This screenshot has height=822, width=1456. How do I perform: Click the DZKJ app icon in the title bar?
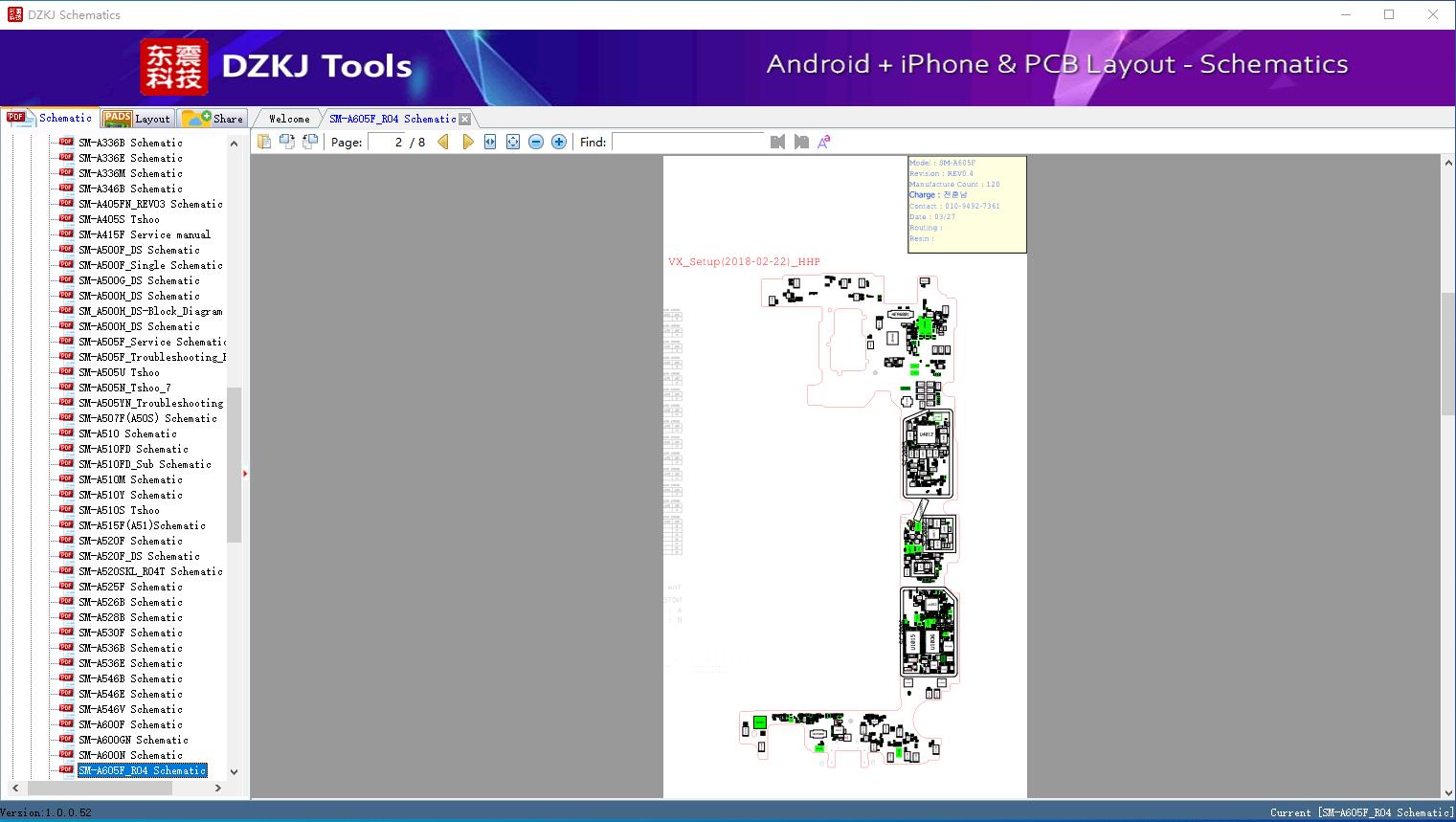coord(14,14)
